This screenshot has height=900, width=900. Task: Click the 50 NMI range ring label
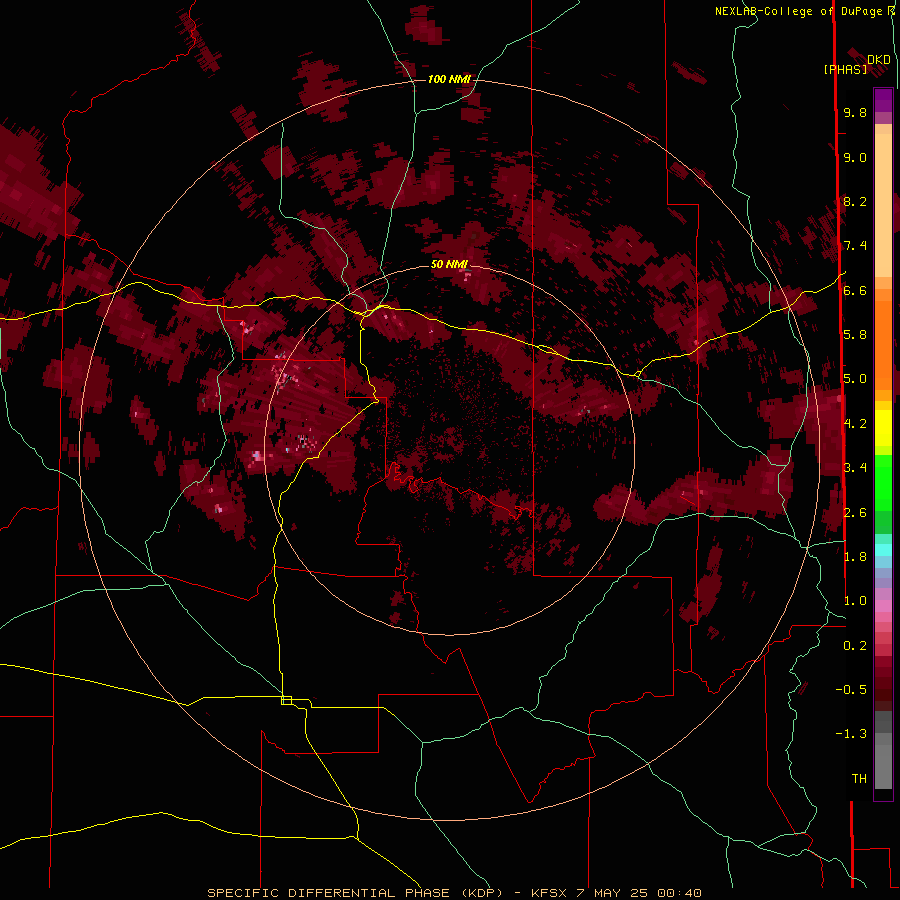[x=449, y=265]
